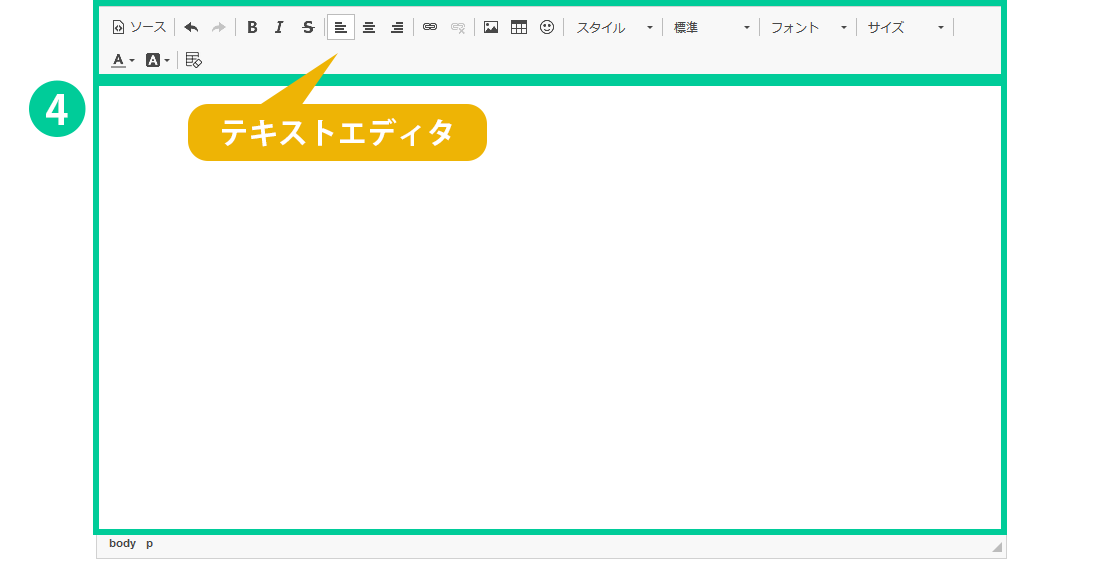The width and height of the screenshot is (1100, 564).
Task: Open the スタイル (Style) dropdown
Action: pyautogui.click(x=614, y=27)
